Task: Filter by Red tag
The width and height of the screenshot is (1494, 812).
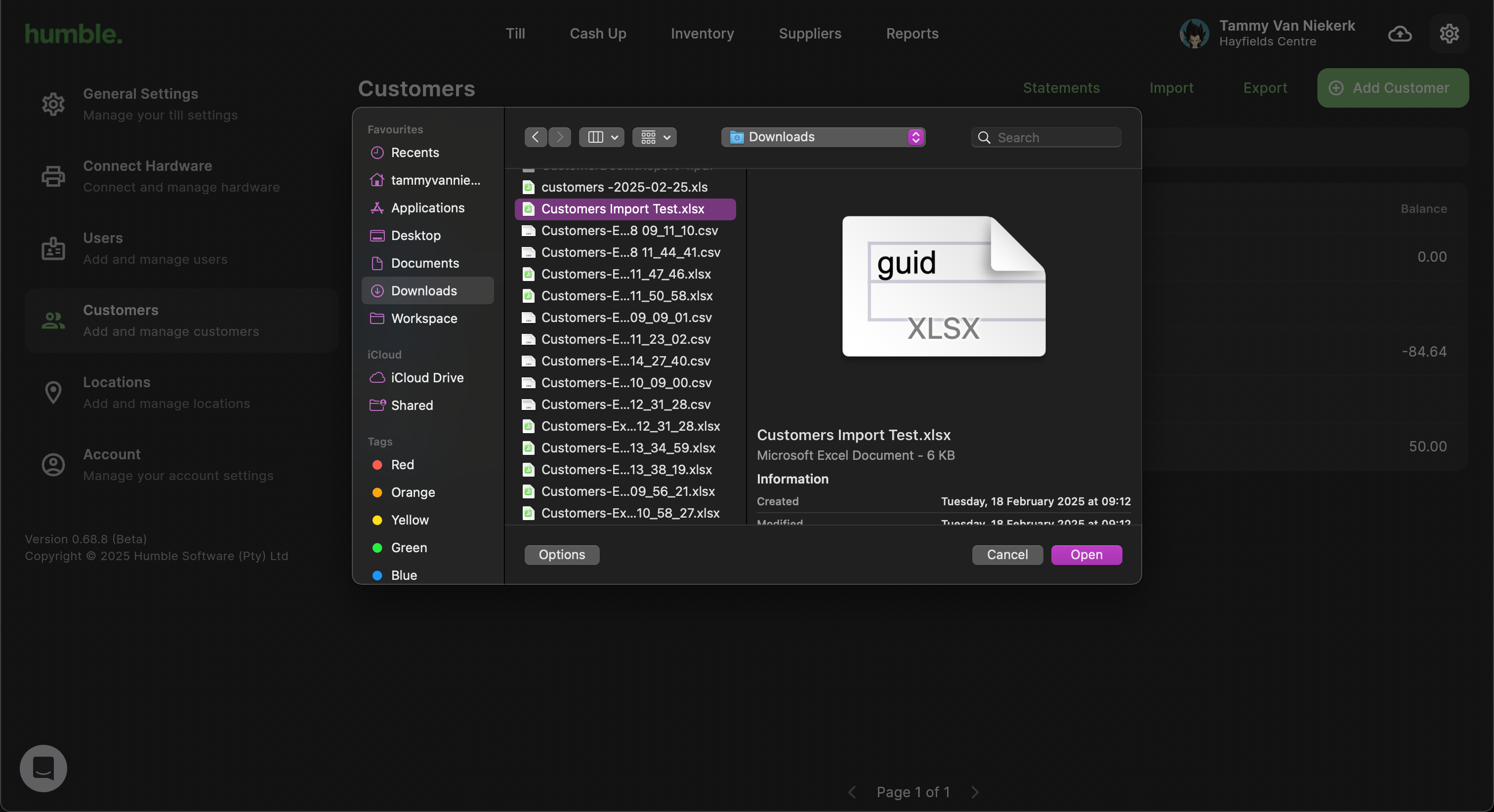Action: (427, 465)
